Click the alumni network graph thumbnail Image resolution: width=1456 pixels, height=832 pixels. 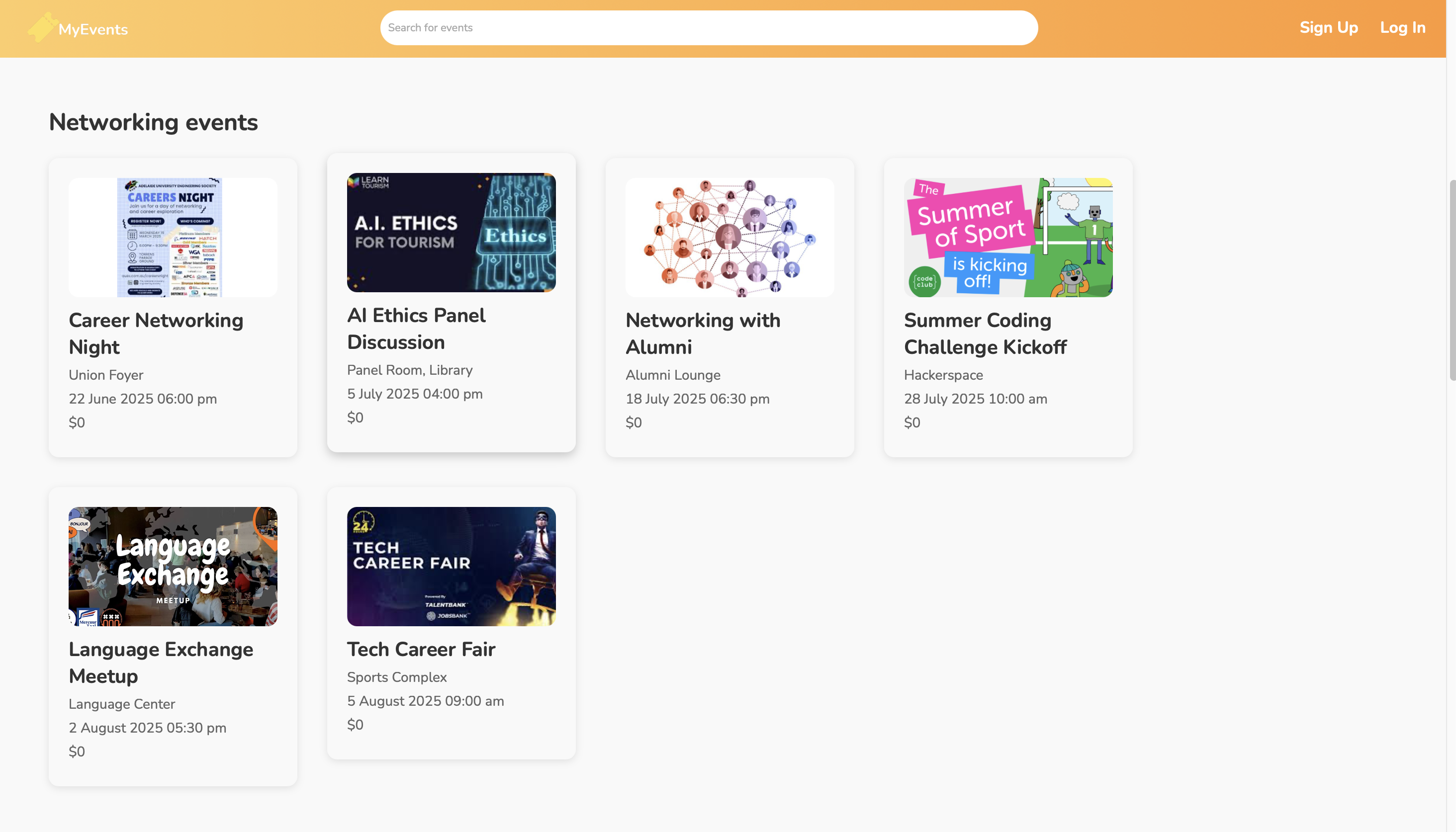(729, 237)
